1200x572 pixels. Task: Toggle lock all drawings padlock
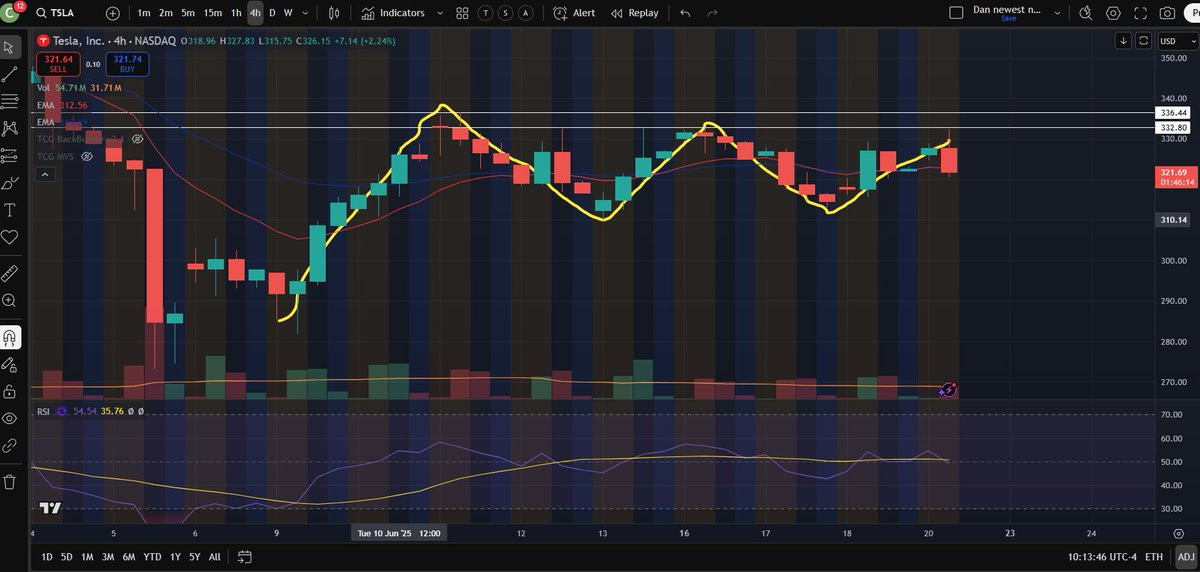click(10, 391)
